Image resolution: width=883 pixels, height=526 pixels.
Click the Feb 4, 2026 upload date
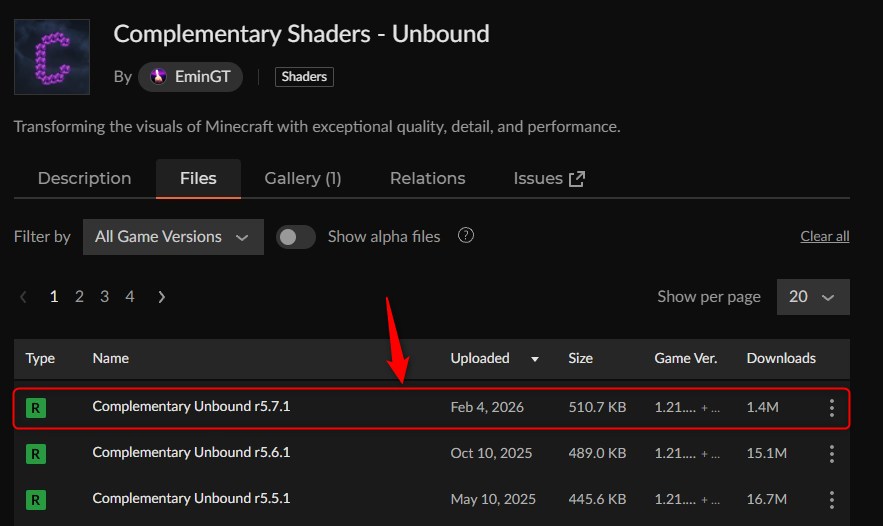tap(487, 407)
